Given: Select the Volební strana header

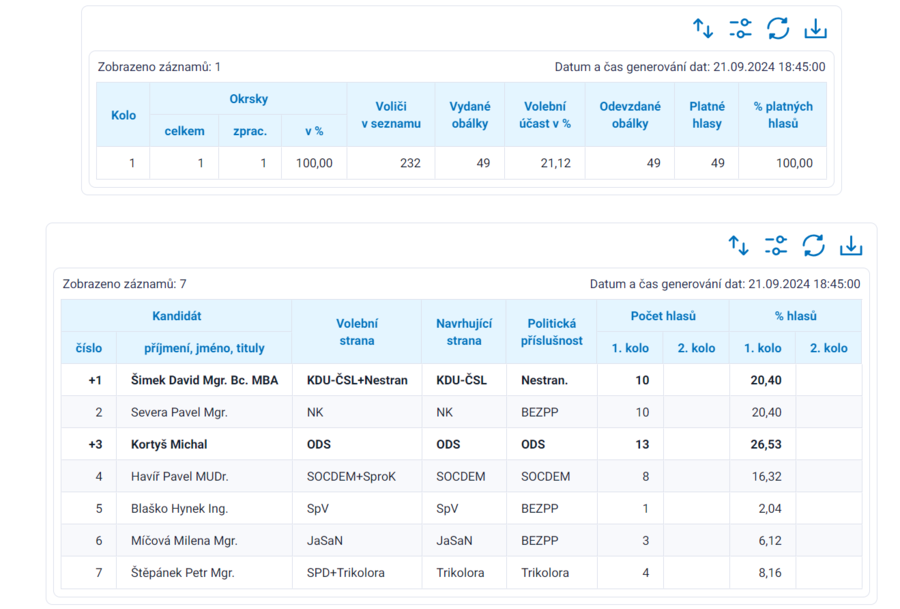Looking at the screenshot, I should click(357, 332).
